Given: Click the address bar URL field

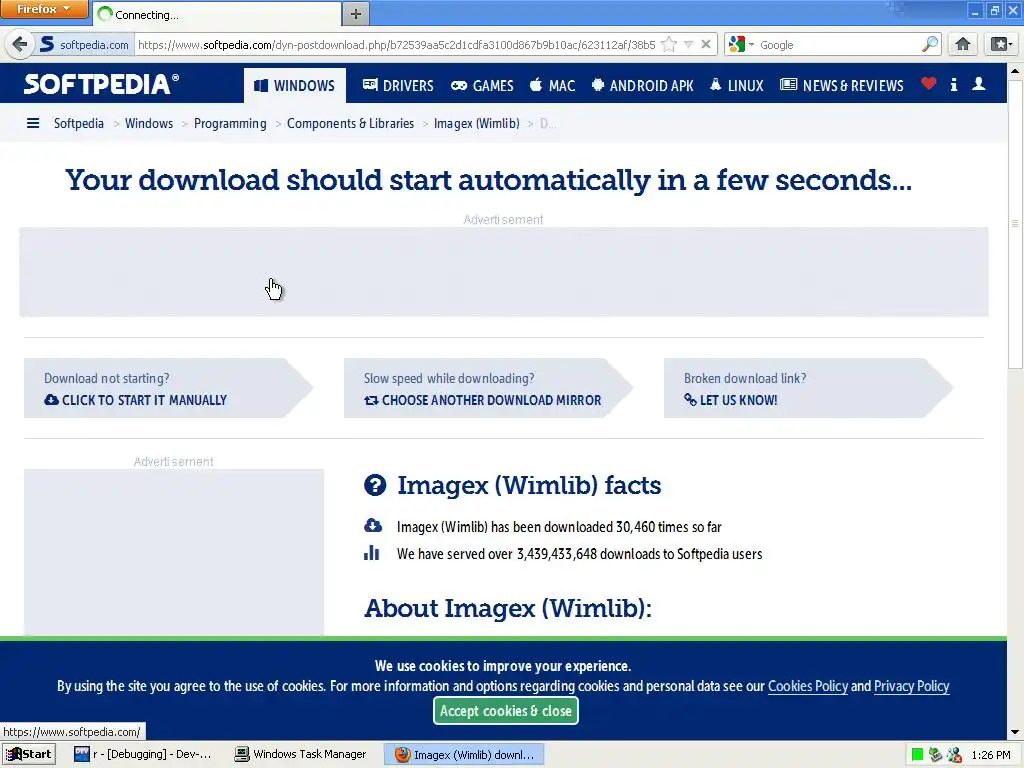Looking at the screenshot, I should coord(396,44).
